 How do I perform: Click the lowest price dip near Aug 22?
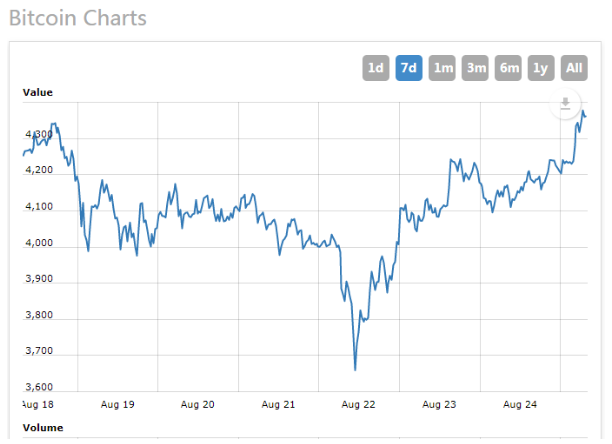355,370
